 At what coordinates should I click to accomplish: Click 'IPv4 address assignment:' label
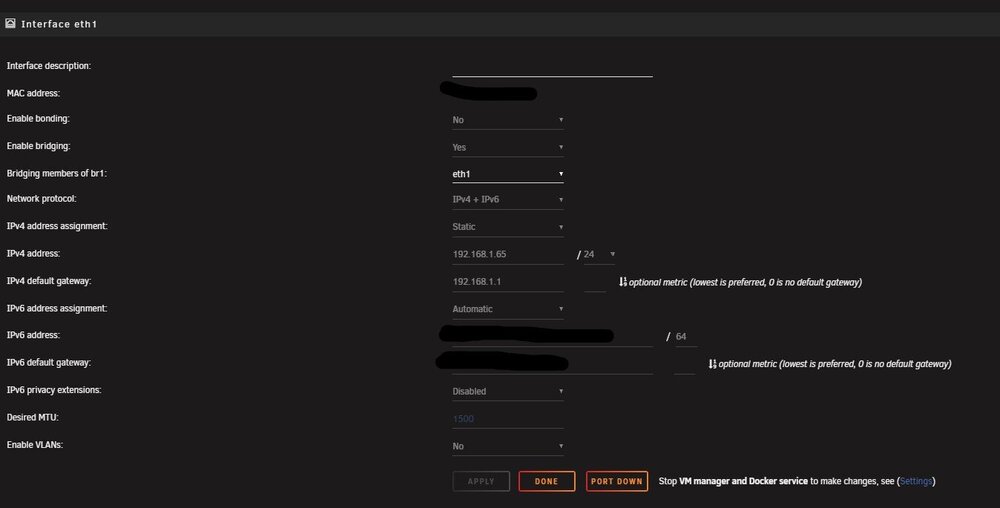point(57,226)
